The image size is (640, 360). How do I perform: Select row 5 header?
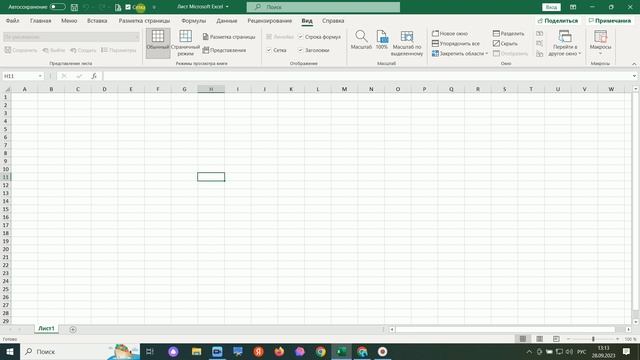pyautogui.click(x=6, y=129)
